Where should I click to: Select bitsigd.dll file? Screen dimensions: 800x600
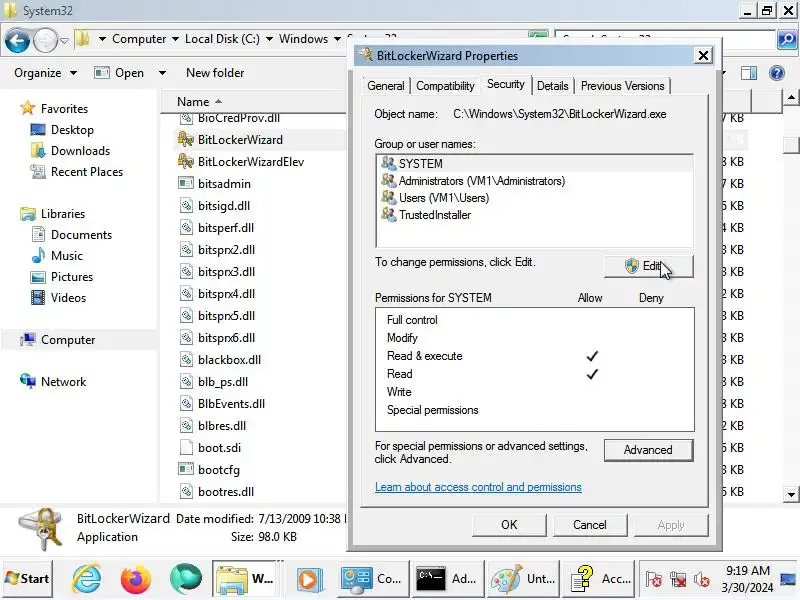point(223,206)
